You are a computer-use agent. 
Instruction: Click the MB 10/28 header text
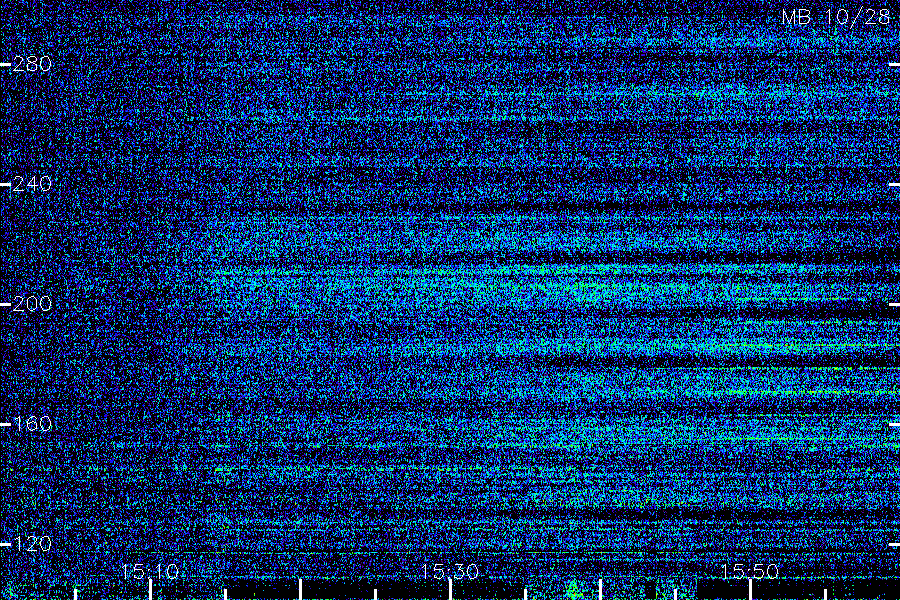tap(836, 17)
